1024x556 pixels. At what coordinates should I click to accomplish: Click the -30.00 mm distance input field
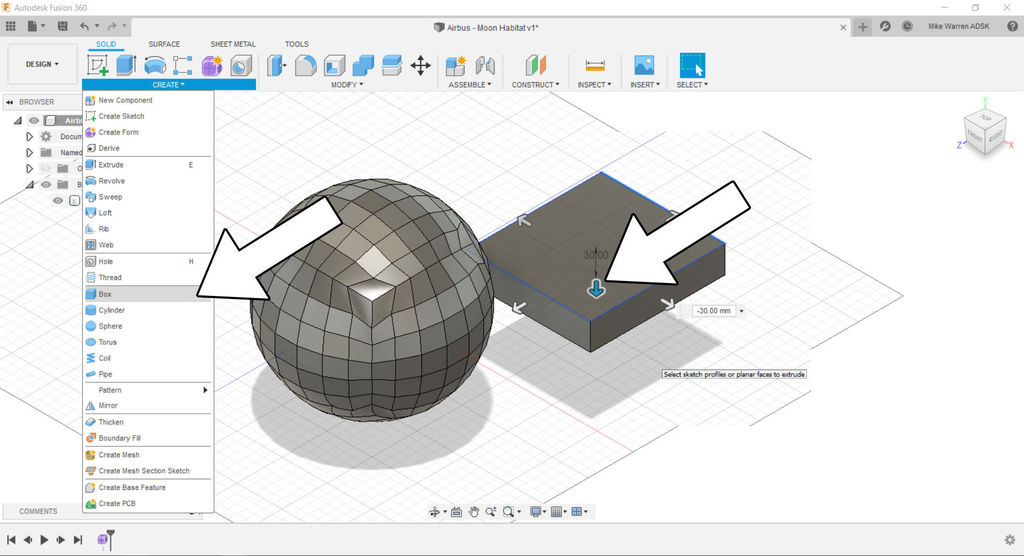click(x=712, y=311)
